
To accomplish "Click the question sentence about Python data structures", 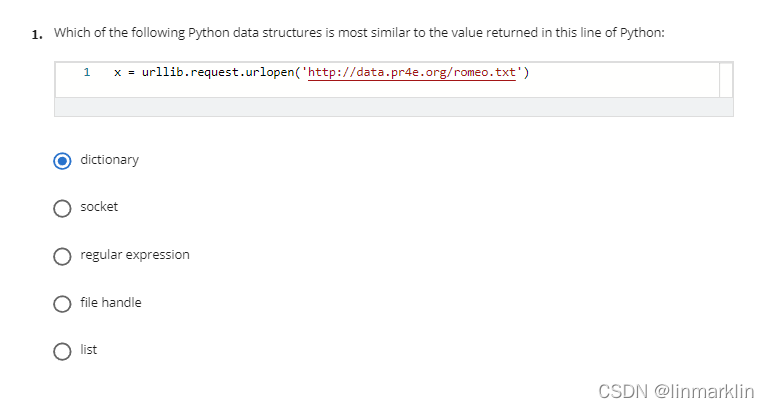I will [x=359, y=33].
